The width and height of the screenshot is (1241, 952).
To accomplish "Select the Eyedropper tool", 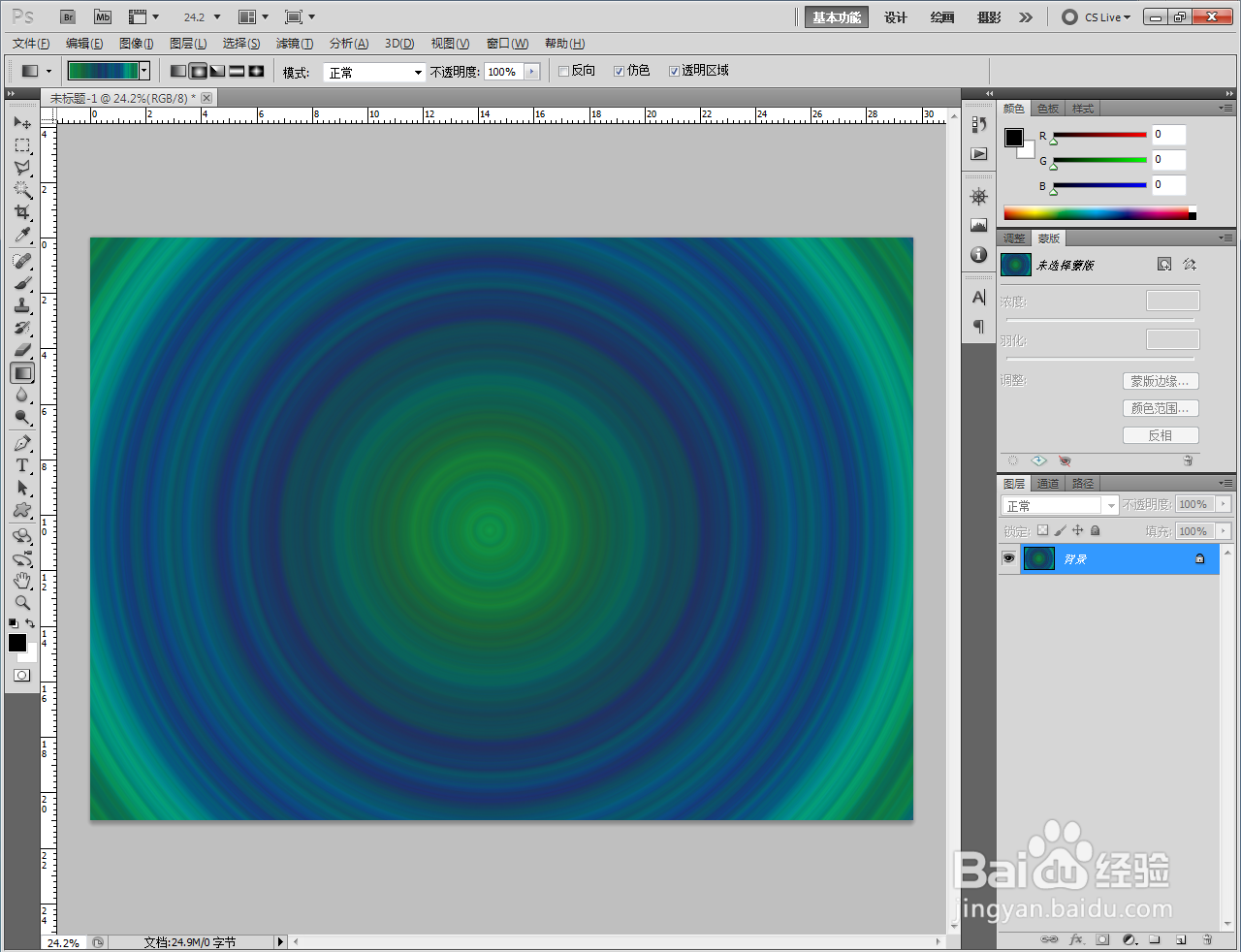I will pos(22,235).
